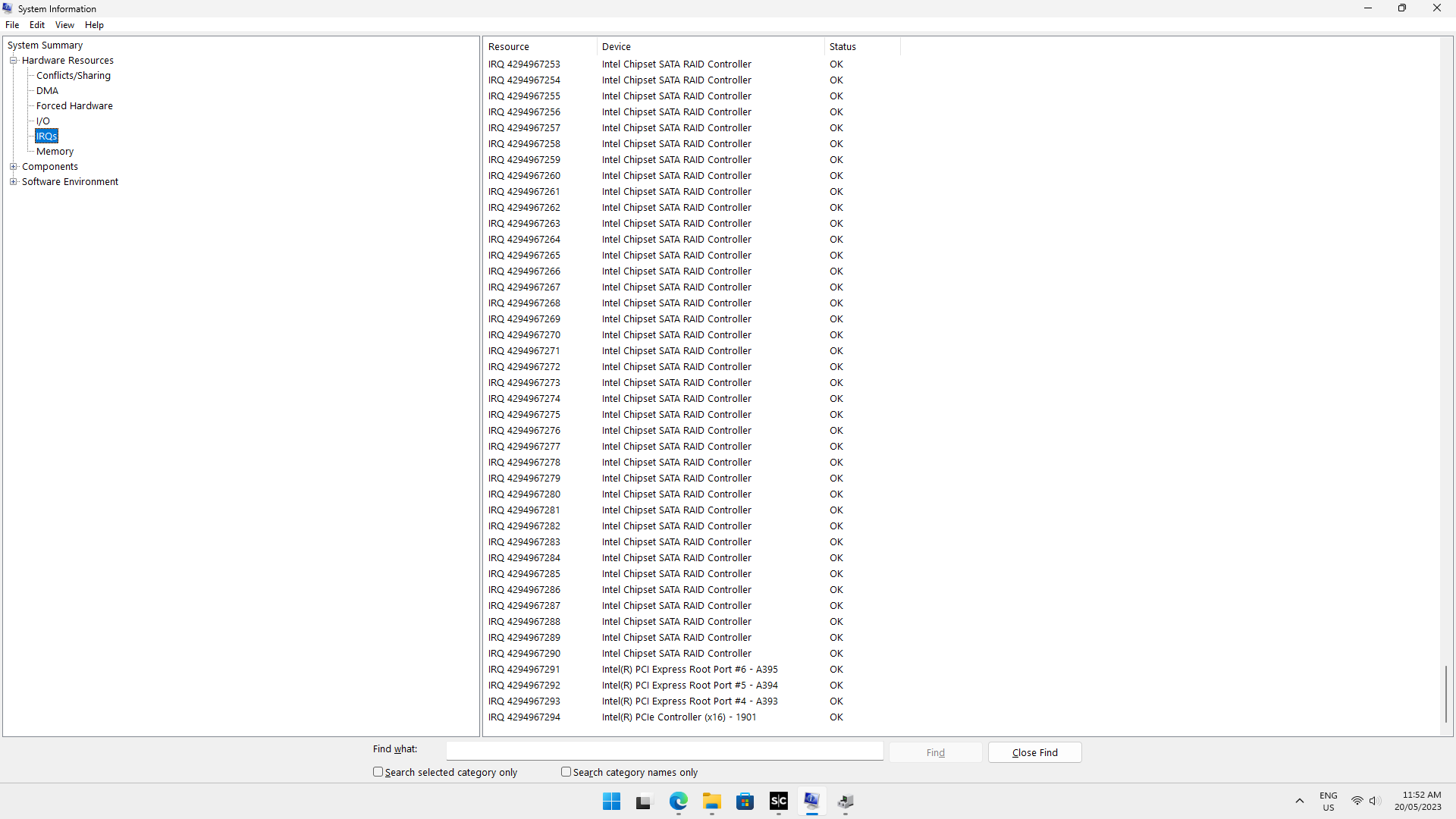
Task: Show hidden system tray icons
Action: tap(1300, 802)
